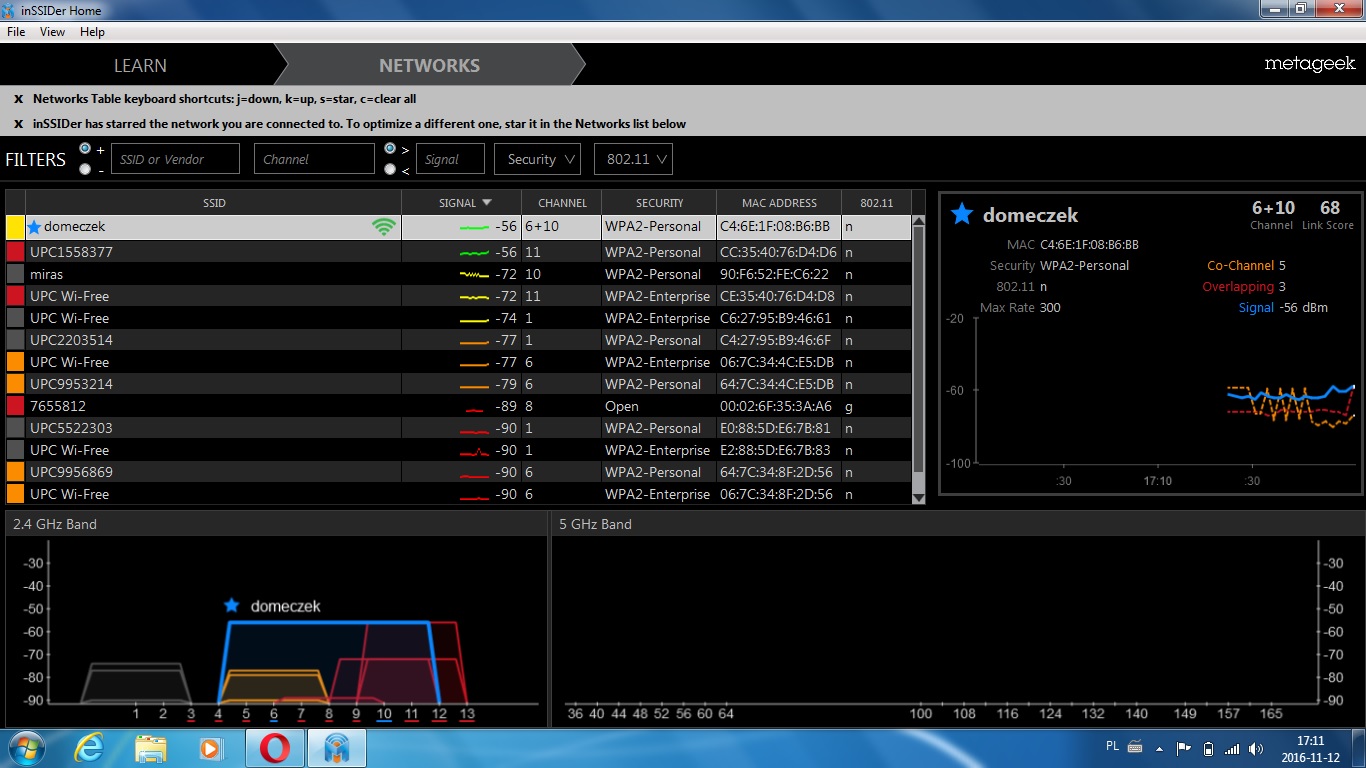Screen dimensions: 1366x768
Task: Click the taskbar clock showing 17:11
Action: point(1310,741)
